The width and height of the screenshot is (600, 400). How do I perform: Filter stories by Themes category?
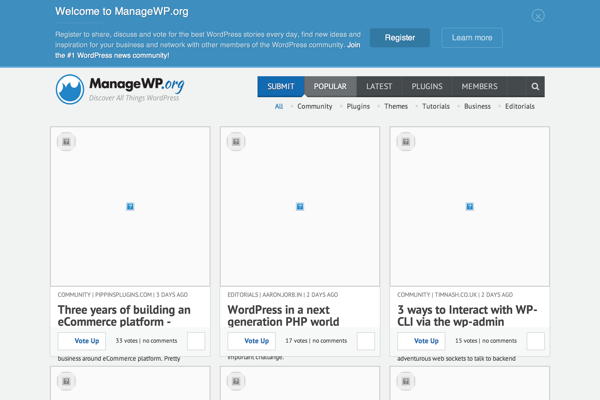point(396,106)
